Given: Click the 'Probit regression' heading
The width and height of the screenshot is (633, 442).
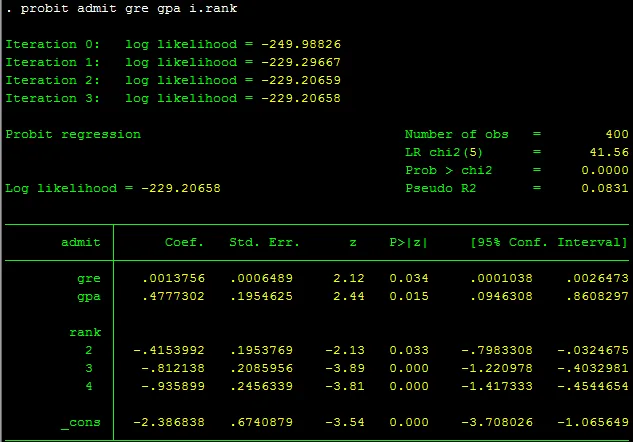Looking at the screenshot, I should click(x=73, y=134).
